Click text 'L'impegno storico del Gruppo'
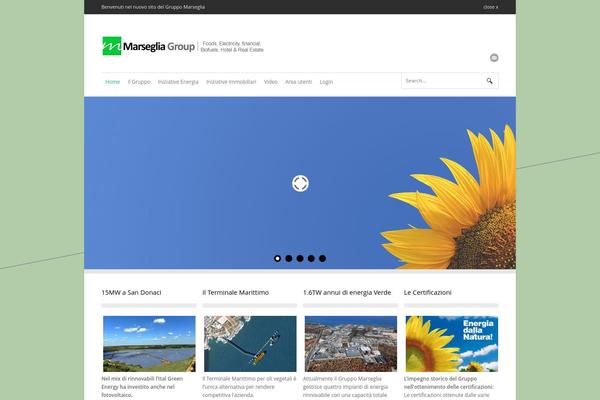The height and width of the screenshot is (400, 600). coord(440,379)
